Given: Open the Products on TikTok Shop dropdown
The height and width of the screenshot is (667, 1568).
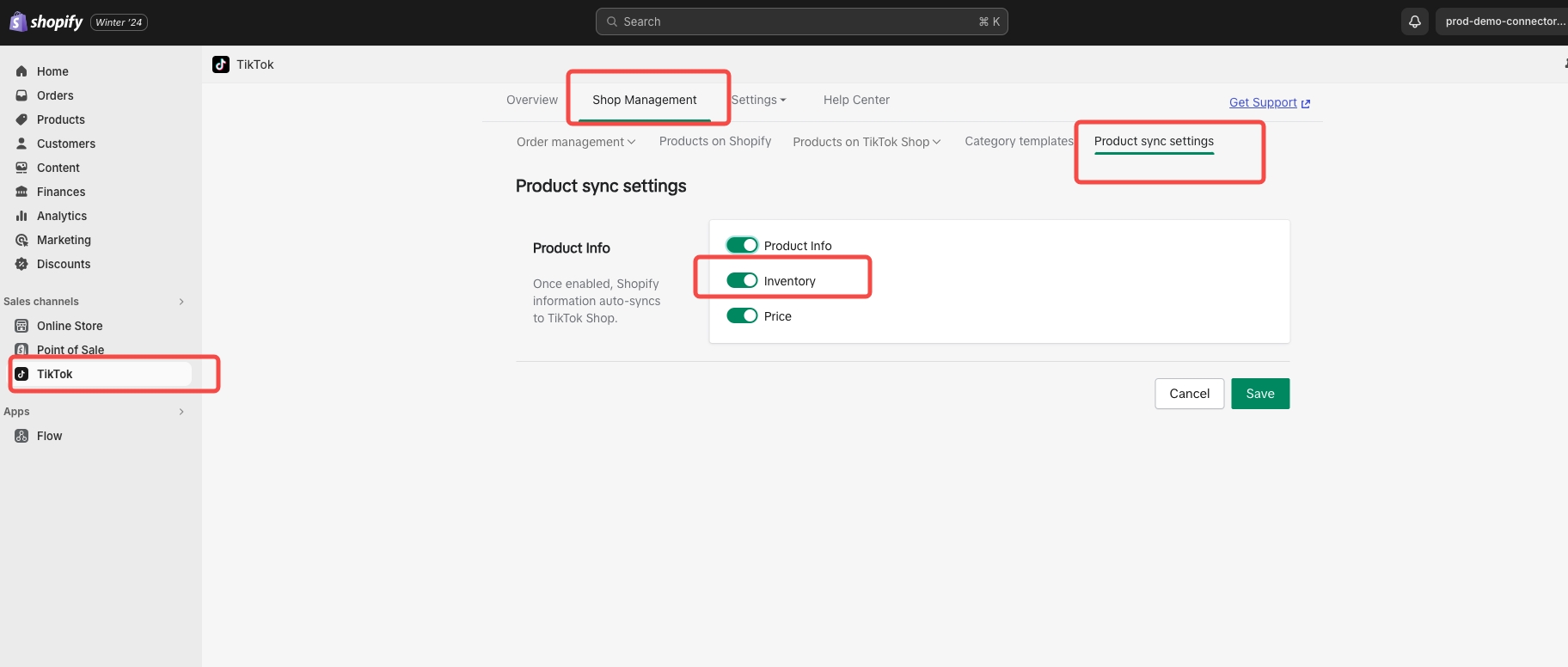Looking at the screenshot, I should coord(867,142).
